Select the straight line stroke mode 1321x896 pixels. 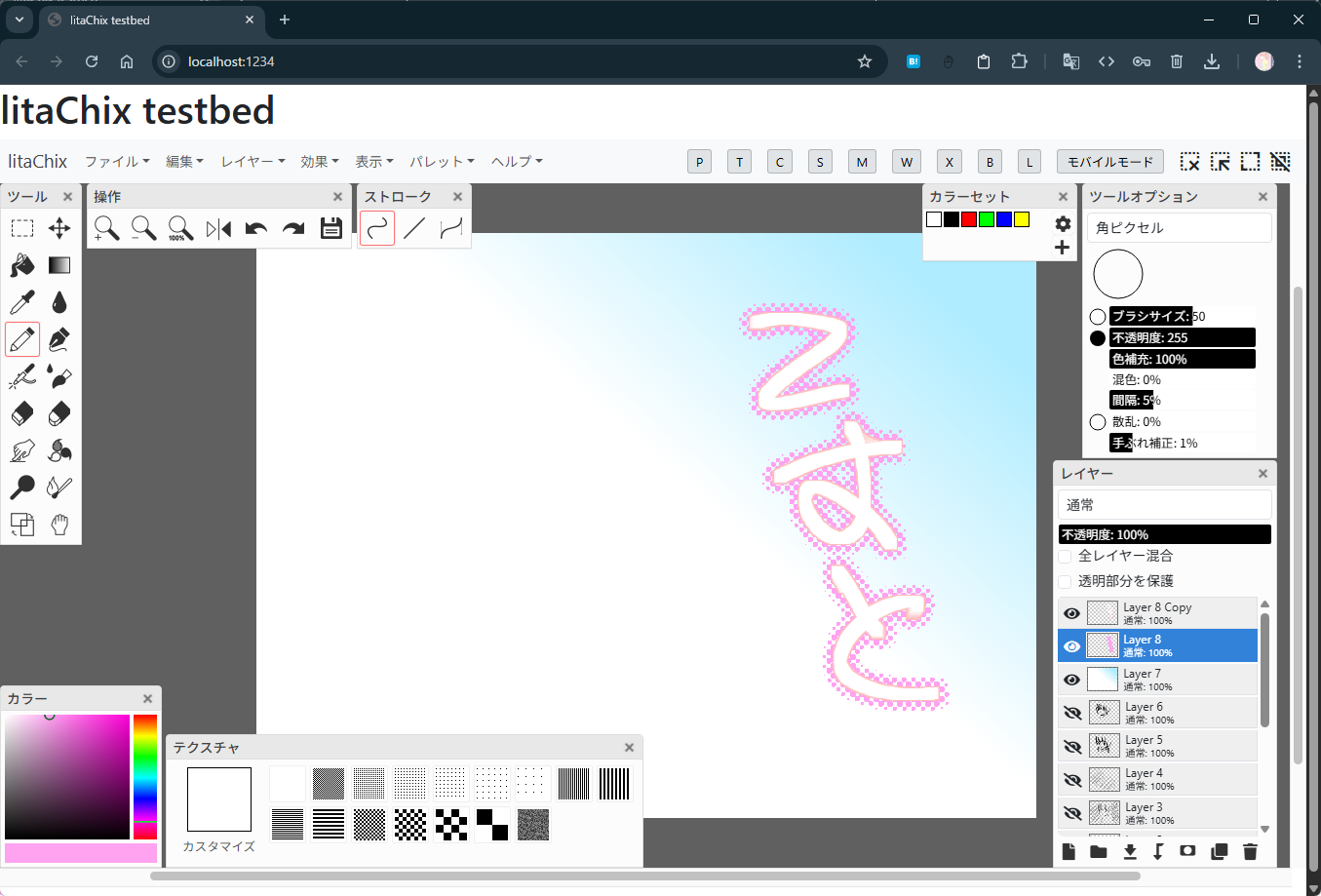414,229
